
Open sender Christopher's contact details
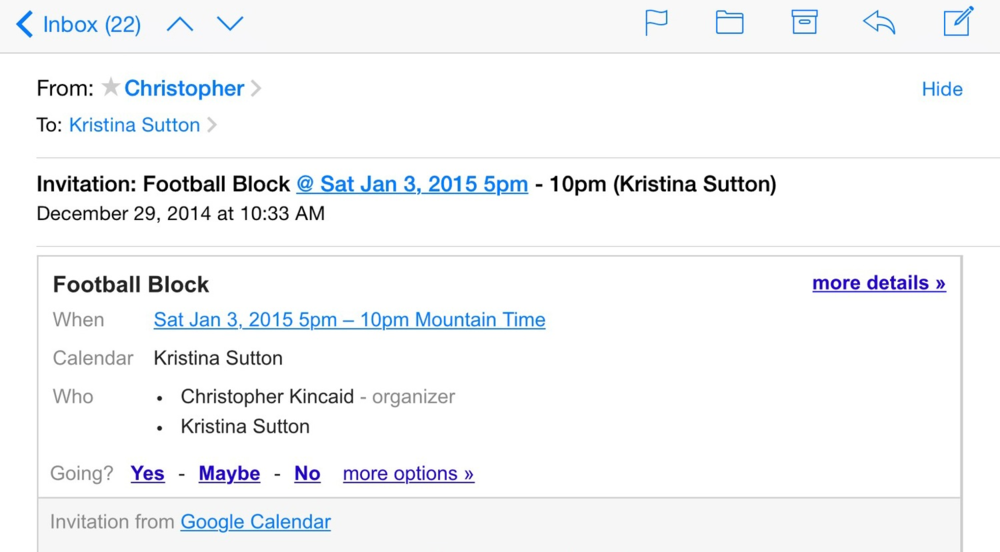(184, 88)
